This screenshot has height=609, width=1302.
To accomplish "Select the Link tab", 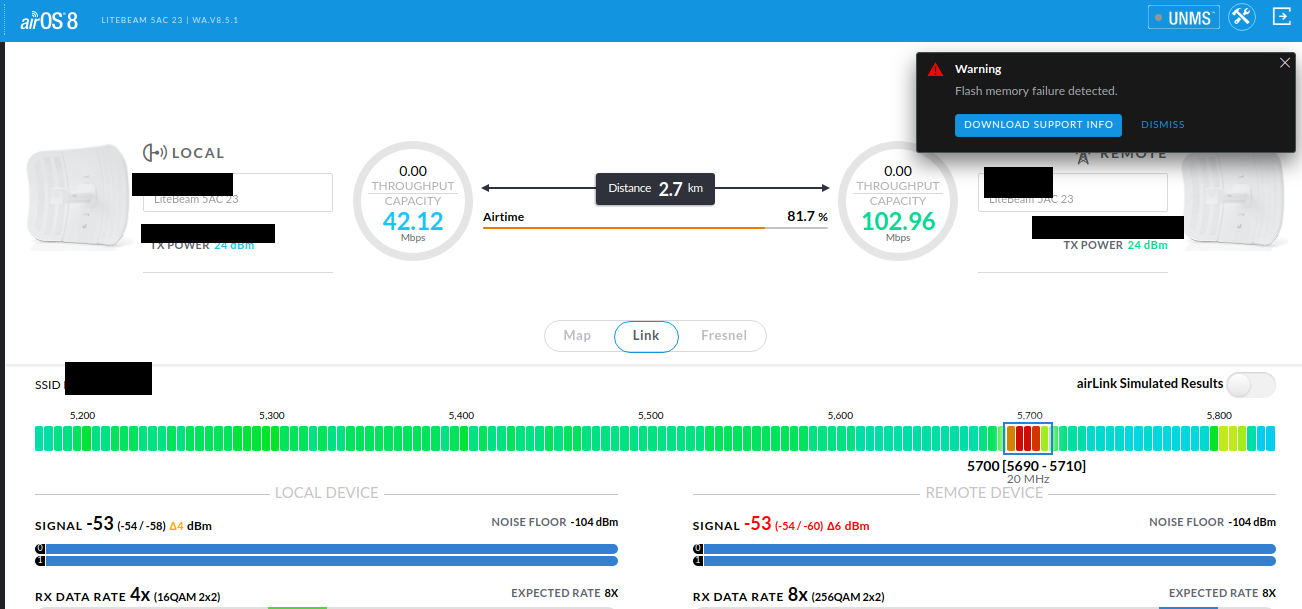I will pos(646,336).
